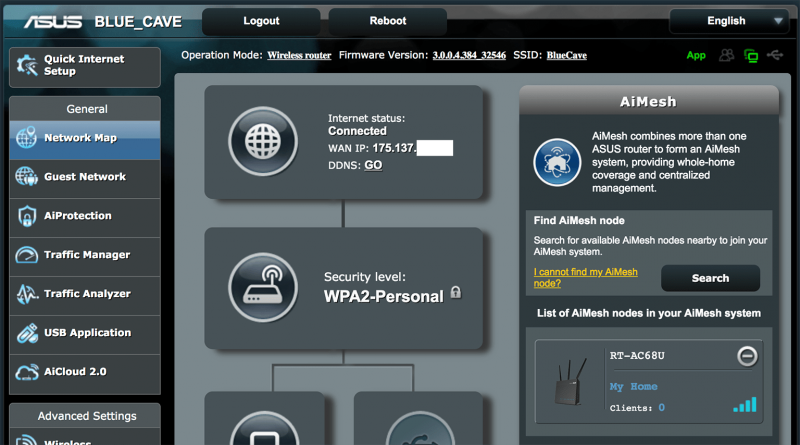Click the AiProtection shield lock icon
Image resolution: width=800 pixels, height=445 pixels.
(27, 216)
